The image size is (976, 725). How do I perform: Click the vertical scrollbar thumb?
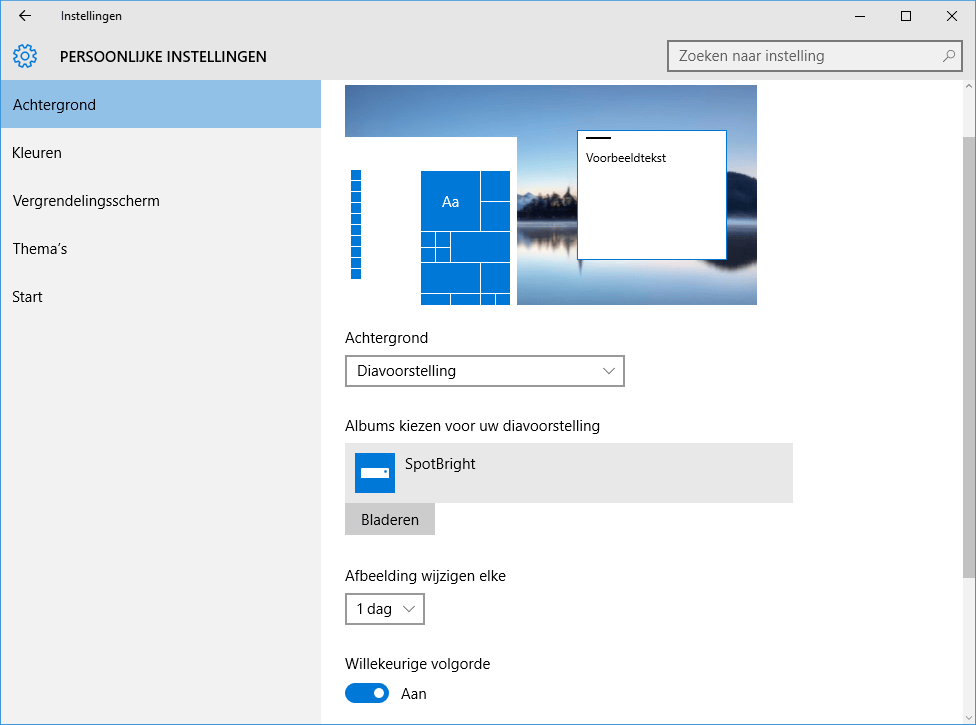click(969, 358)
